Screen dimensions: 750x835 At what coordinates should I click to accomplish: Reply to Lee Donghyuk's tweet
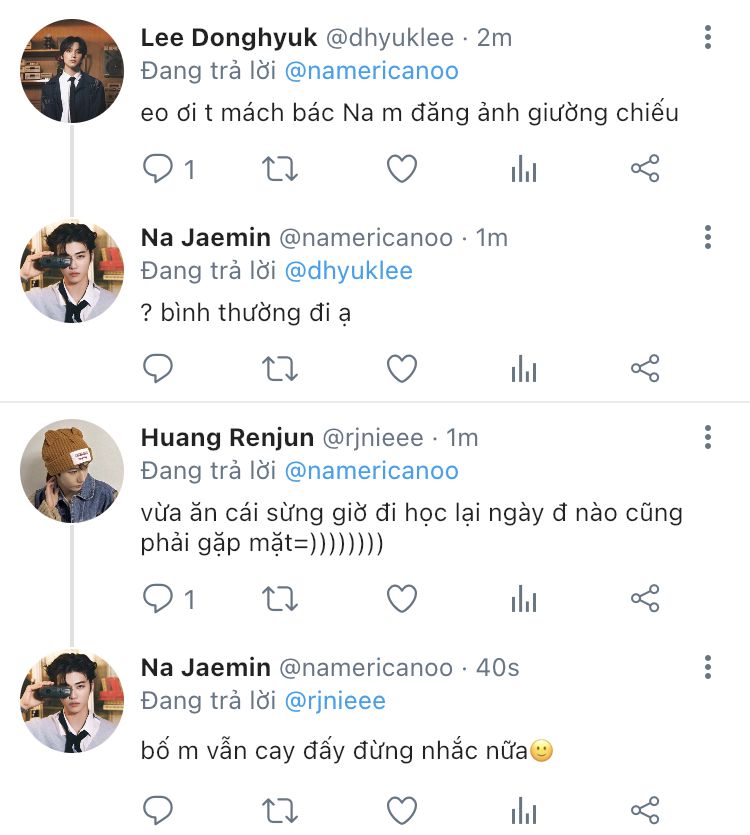coord(158,168)
